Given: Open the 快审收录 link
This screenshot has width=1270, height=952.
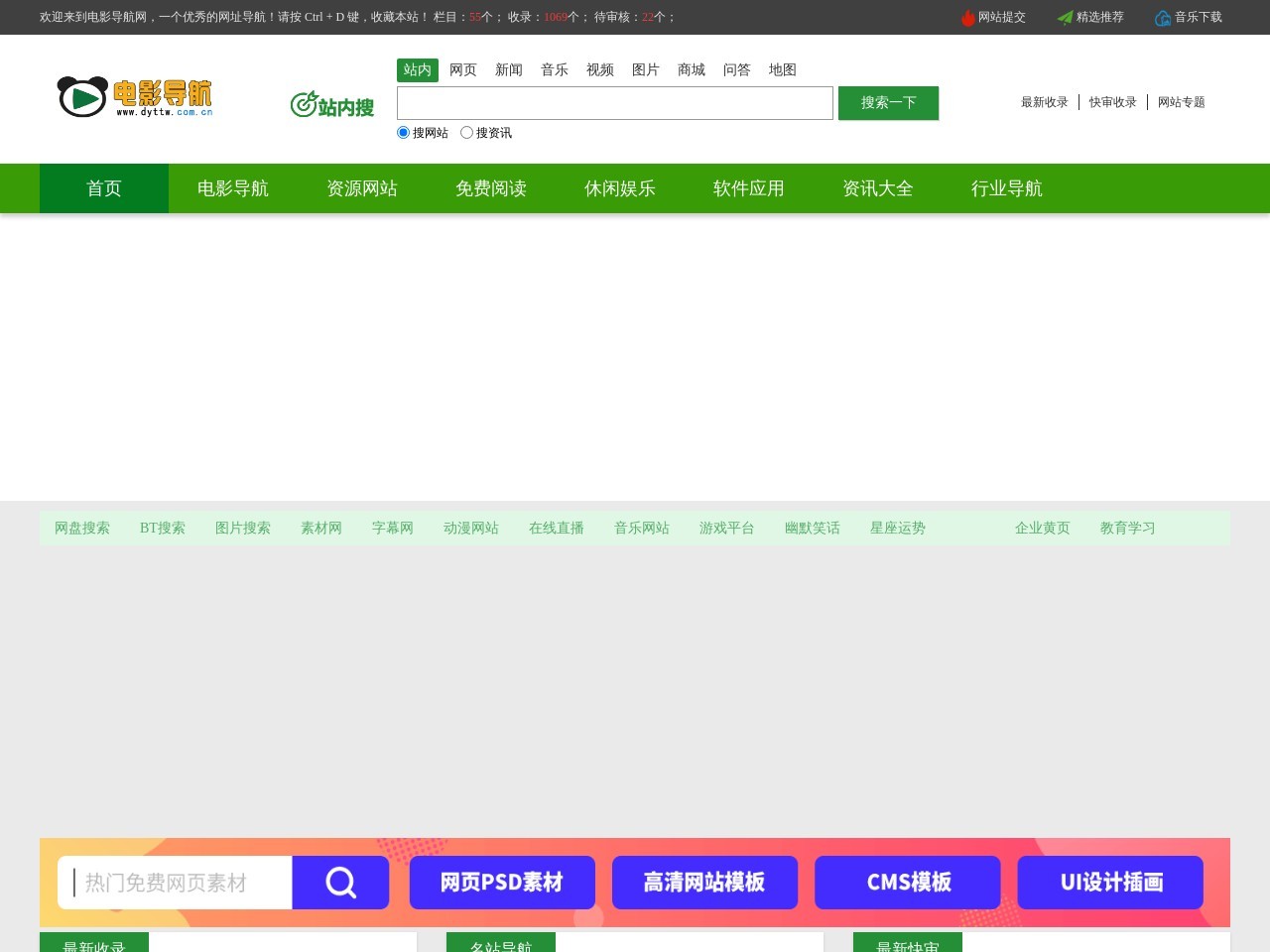Looking at the screenshot, I should point(1113,102).
